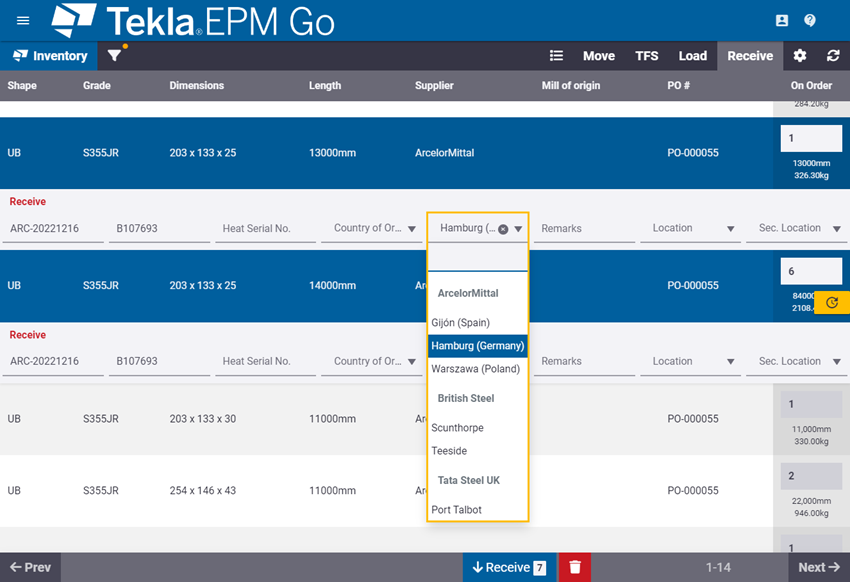The height and width of the screenshot is (582, 850).
Task: Switch to the Load tab
Action: (x=693, y=56)
